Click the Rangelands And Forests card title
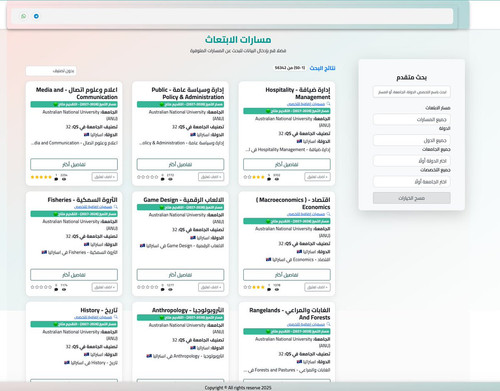 tap(290, 314)
